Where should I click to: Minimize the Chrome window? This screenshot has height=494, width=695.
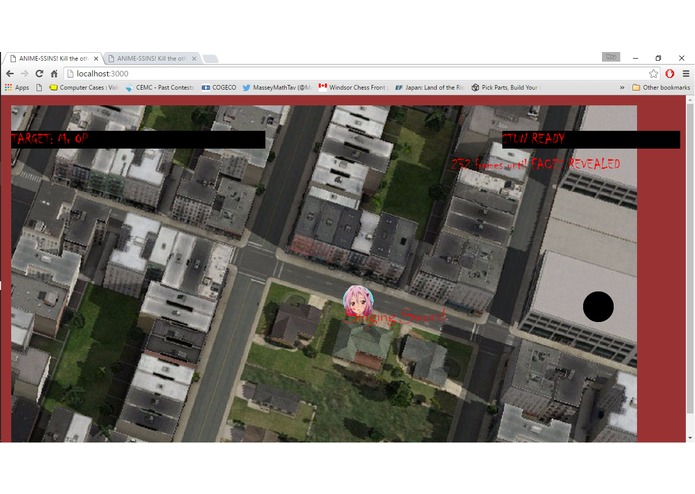(x=635, y=58)
